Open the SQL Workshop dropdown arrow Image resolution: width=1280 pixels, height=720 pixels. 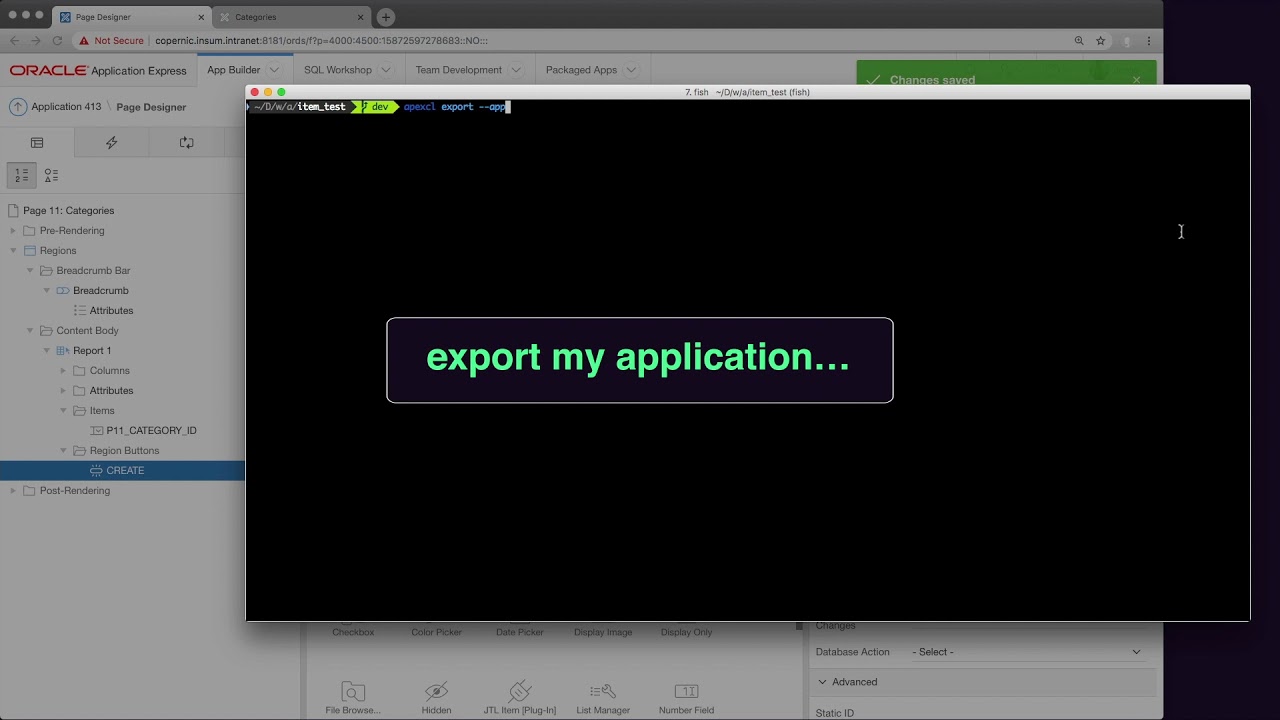[384, 70]
